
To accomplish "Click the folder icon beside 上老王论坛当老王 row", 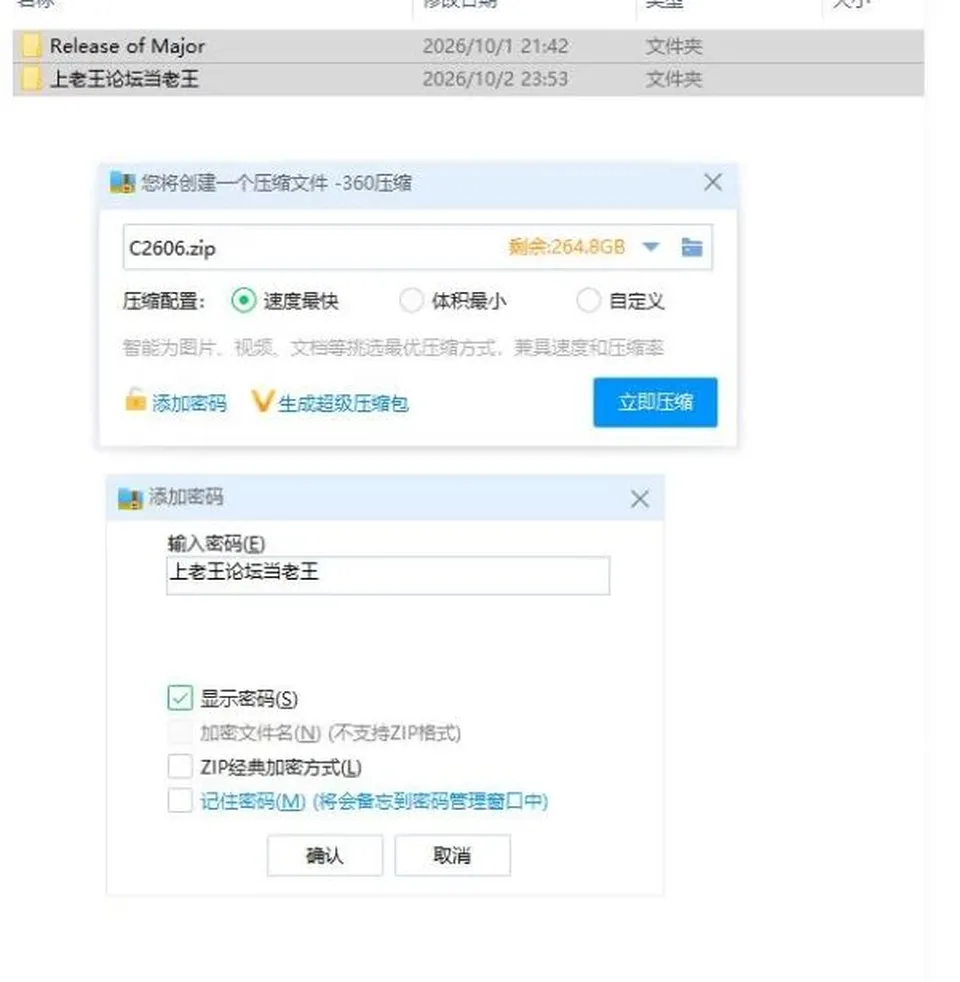I will click(31, 79).
